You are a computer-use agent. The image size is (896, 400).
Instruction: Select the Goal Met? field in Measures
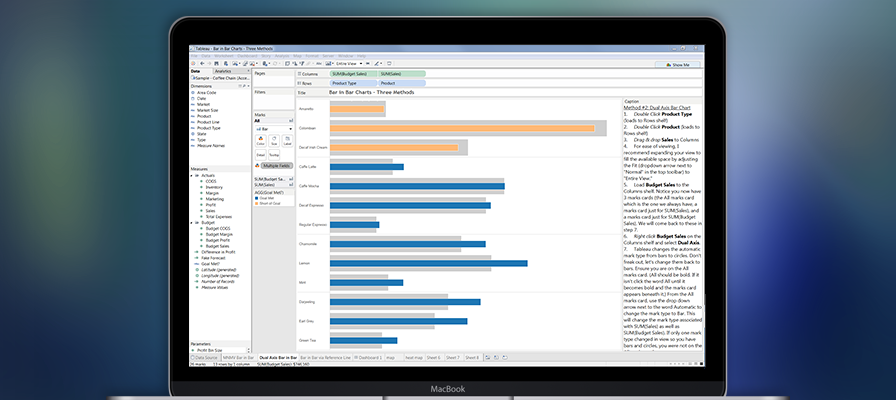tap(210, 263)
